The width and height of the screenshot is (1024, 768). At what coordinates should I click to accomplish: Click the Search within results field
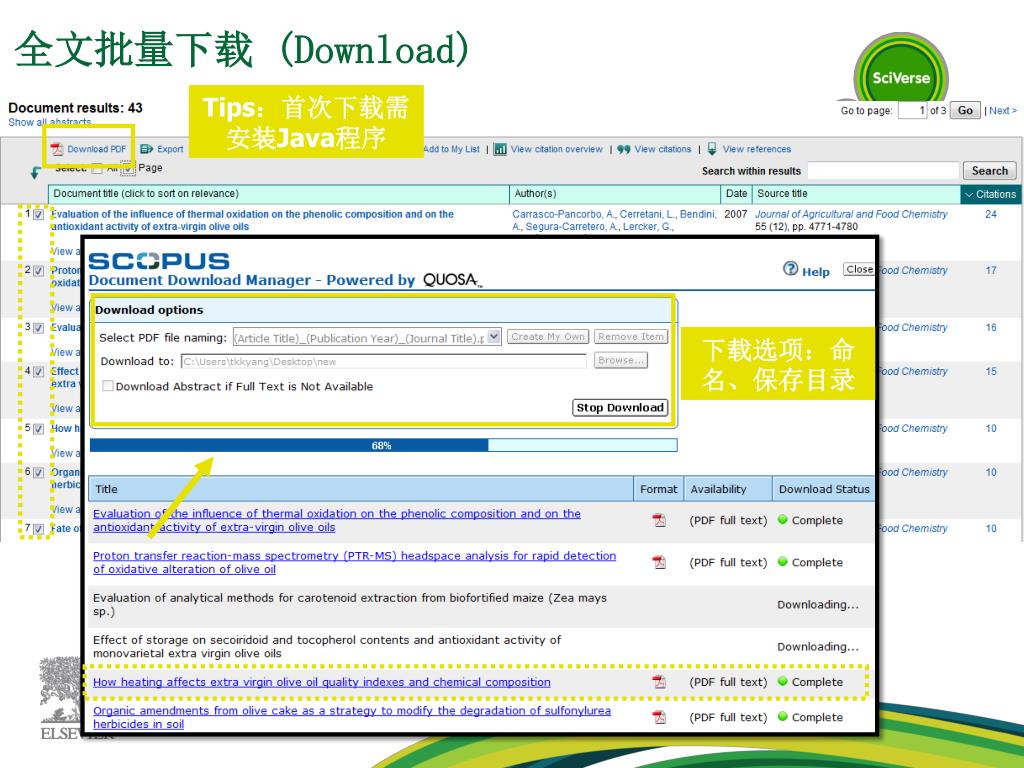[883, 170]
